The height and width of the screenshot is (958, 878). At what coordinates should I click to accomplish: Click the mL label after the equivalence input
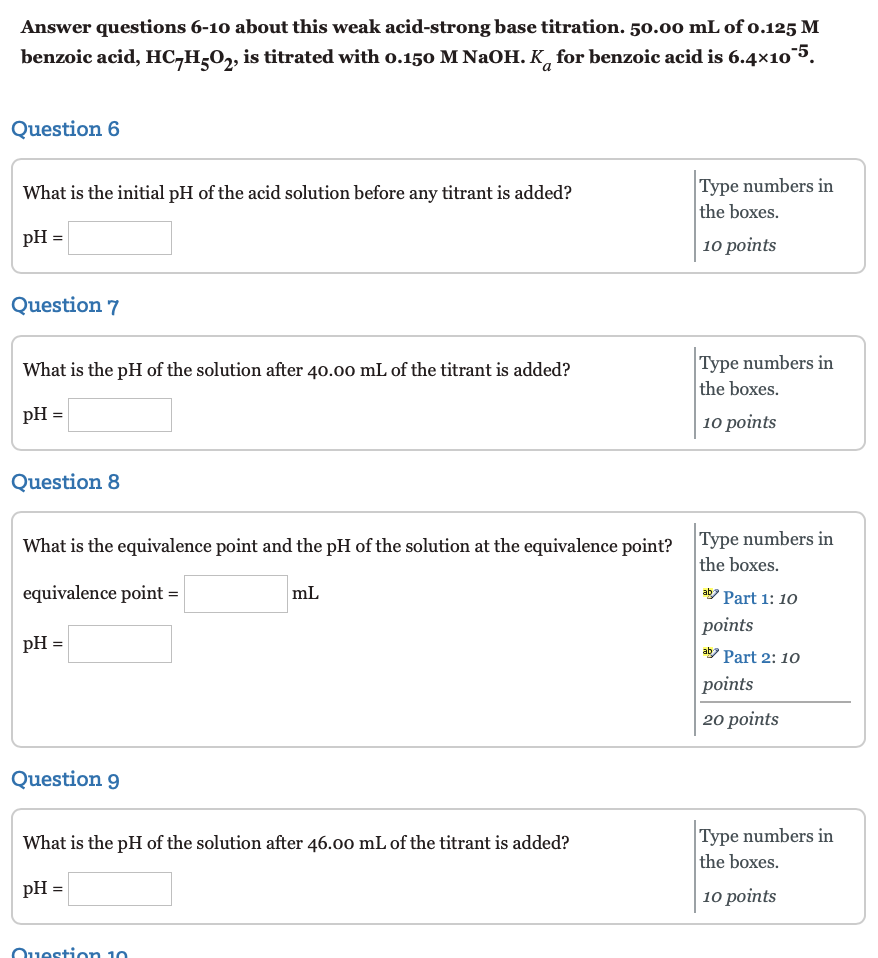click(x=306, y=593)
